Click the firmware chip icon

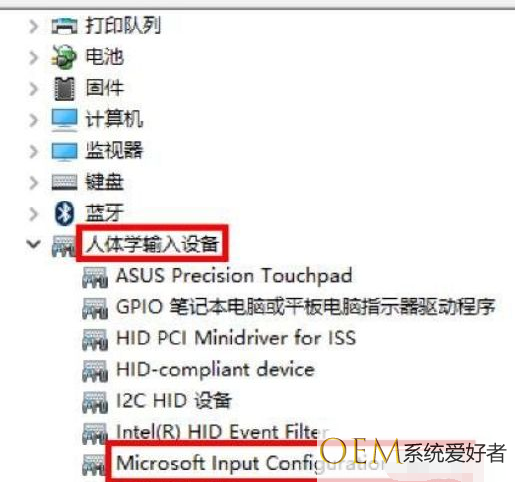tap(64, 89)
